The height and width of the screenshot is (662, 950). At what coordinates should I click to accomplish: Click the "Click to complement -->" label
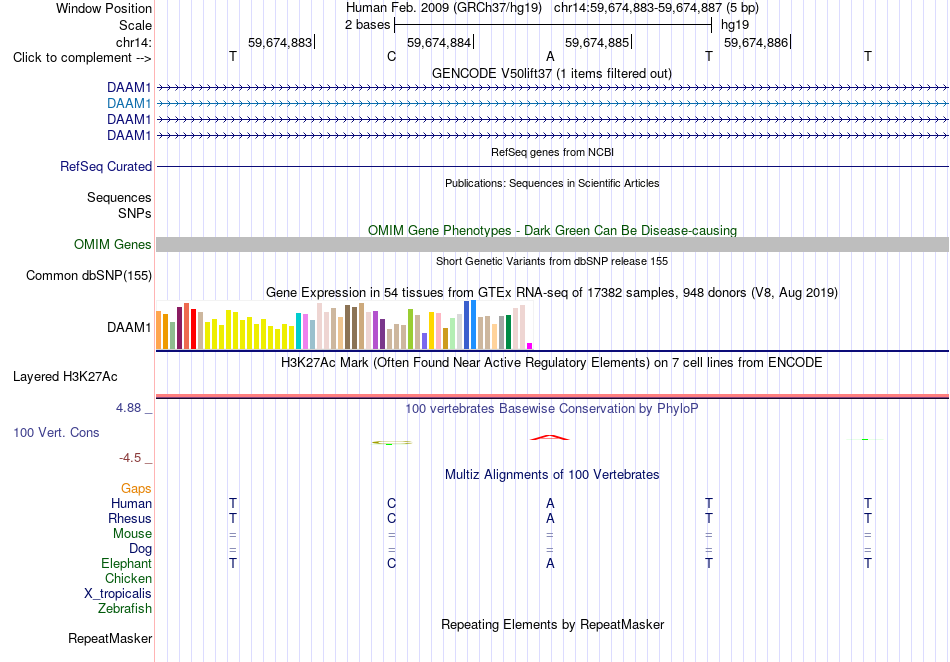pos(82,58)
